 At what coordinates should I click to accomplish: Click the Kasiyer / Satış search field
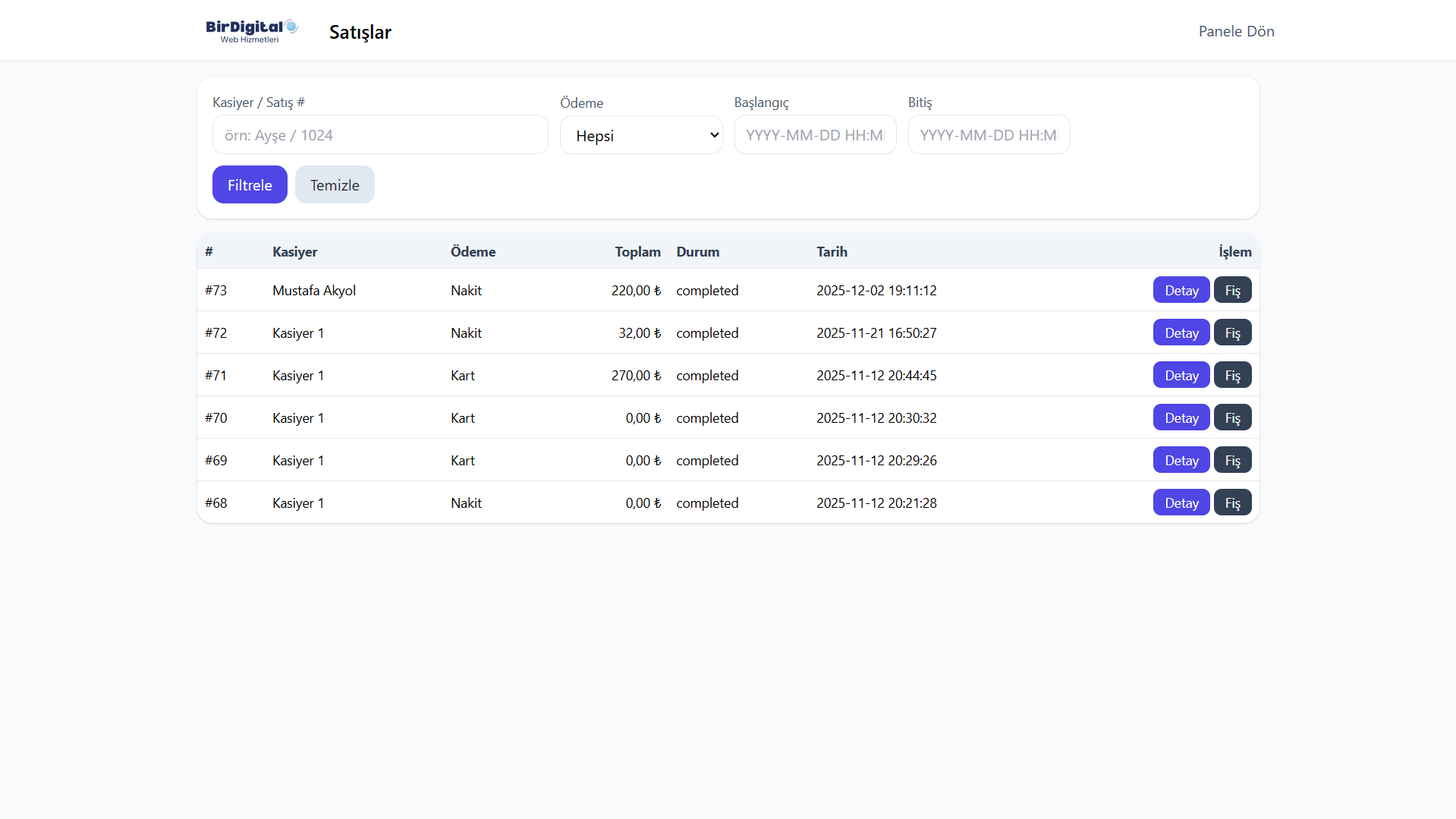[380, 135]
